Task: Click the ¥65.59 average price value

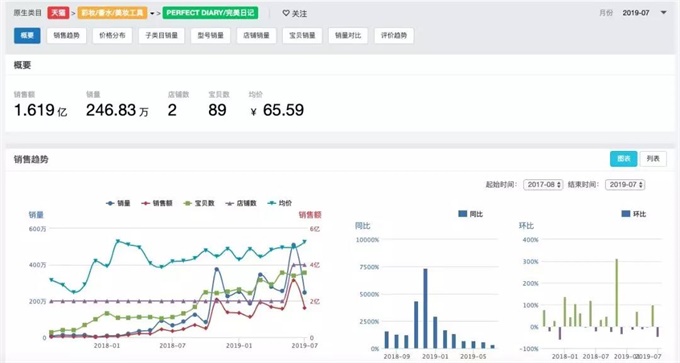Action: pos(277,110)
